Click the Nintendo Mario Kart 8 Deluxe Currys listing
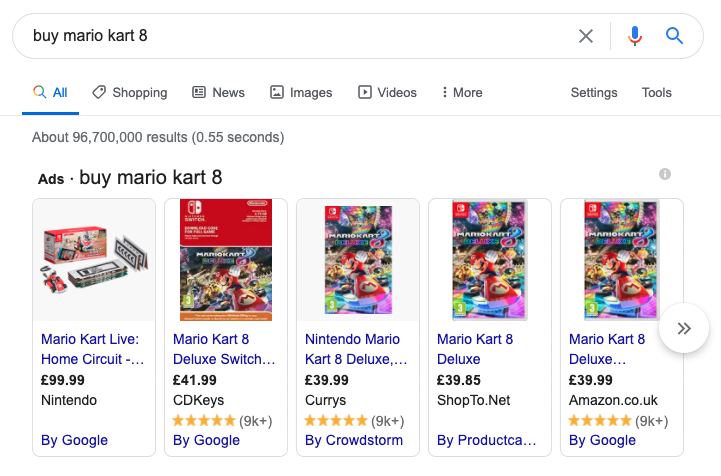The width and height of the screenshot is (721, 476). [356, 349]
